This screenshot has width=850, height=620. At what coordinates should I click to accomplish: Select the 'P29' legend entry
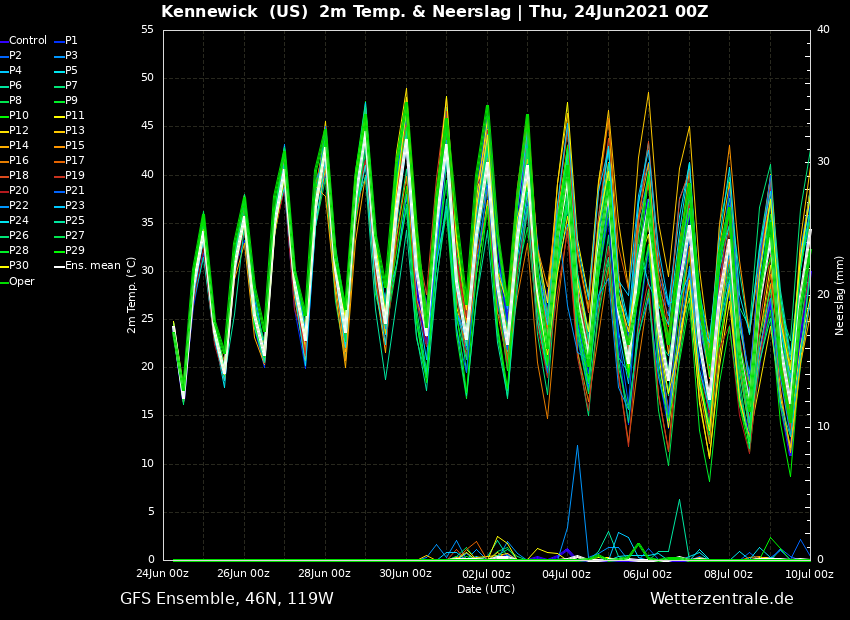(x=70, y=250)
